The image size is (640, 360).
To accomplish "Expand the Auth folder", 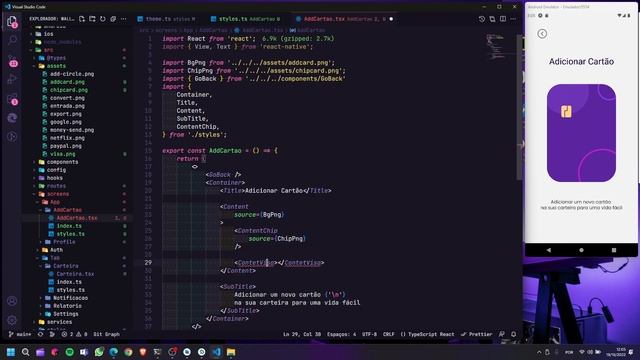I will [56, 250].
